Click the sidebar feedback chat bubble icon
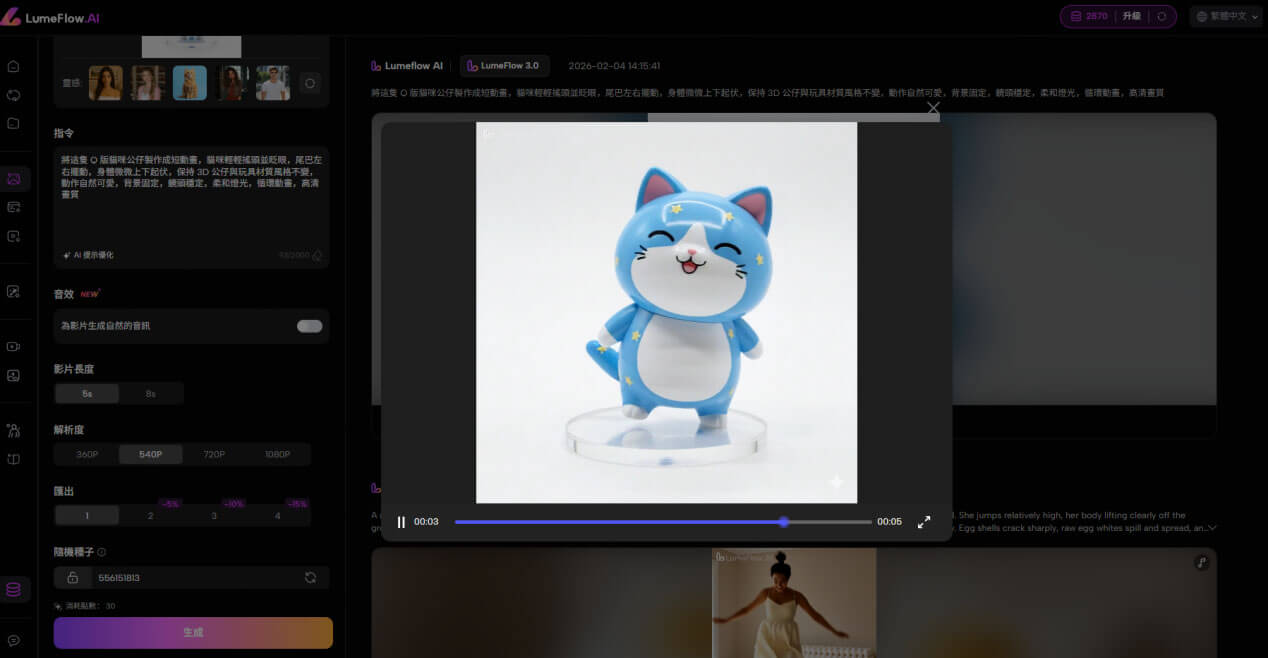This screenshot has height=658, width=1268. (14, 640)
